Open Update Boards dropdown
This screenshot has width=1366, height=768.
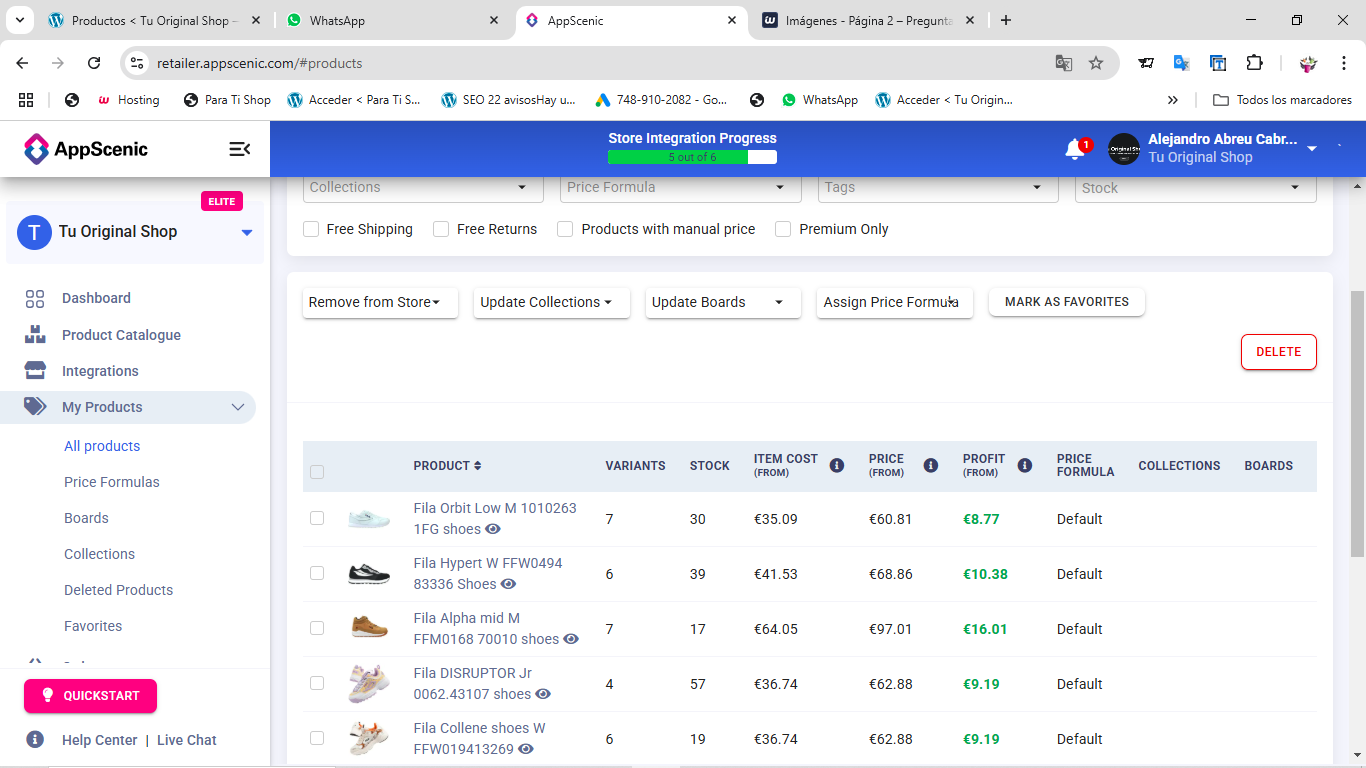coord(723,302)
